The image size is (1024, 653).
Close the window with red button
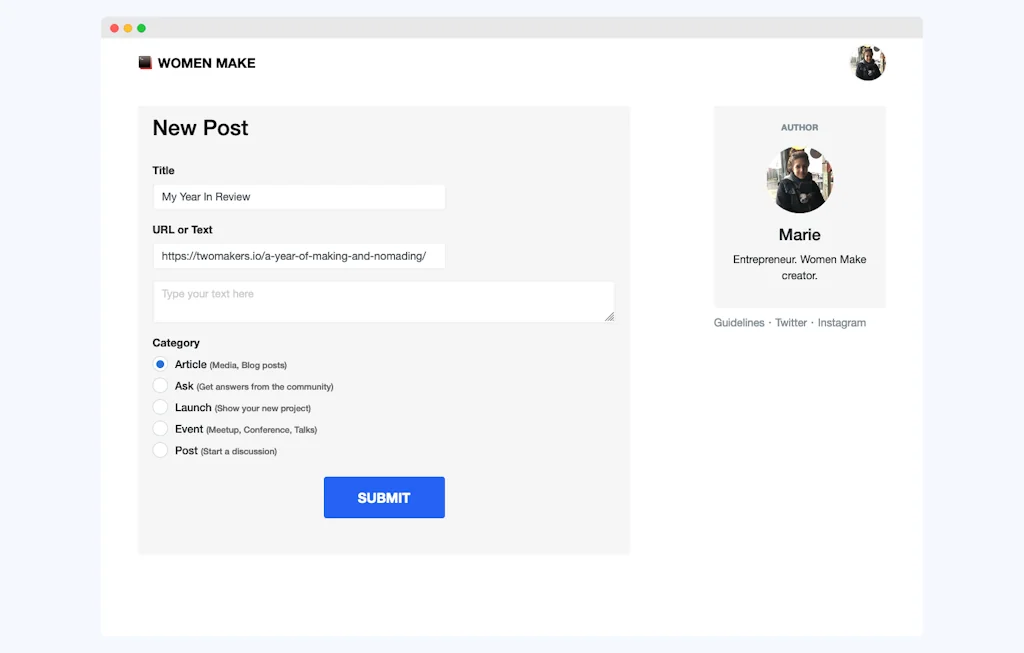coord(114,28)
